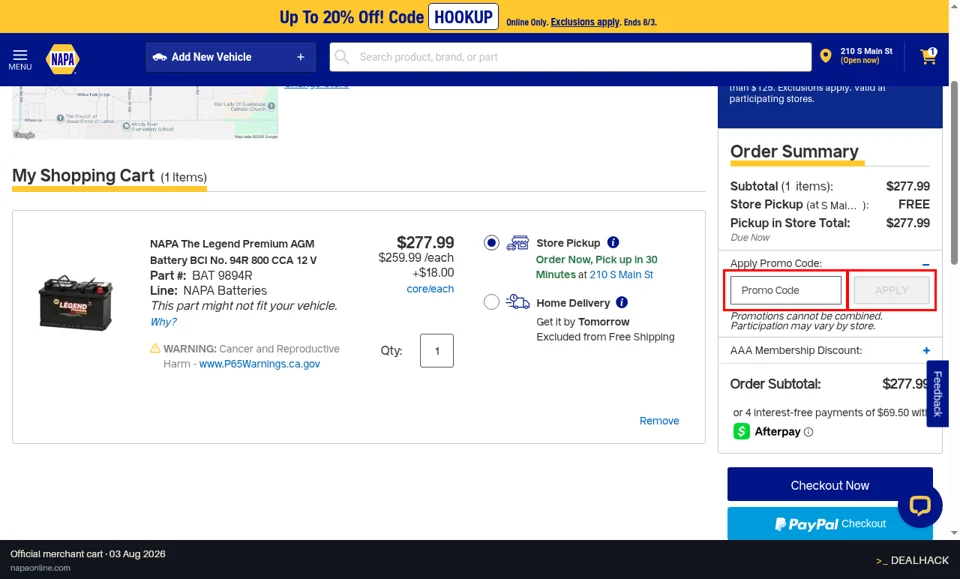960x579 pixels.
Task: Click the My Shopping Cart heading
Action: (83, 176)
